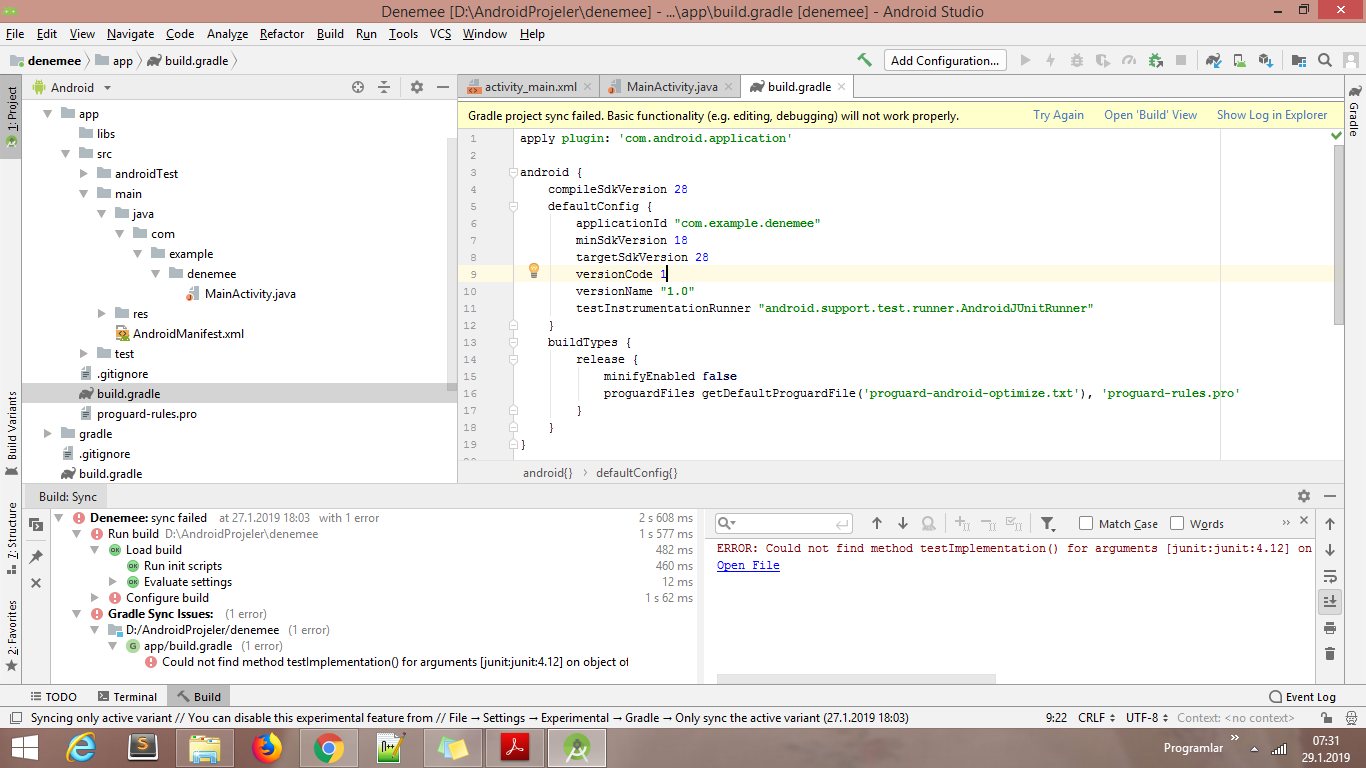Toggle the Match Case checkbox
The height and width of the screenshot is (768, 1366).
(1086, 523)
